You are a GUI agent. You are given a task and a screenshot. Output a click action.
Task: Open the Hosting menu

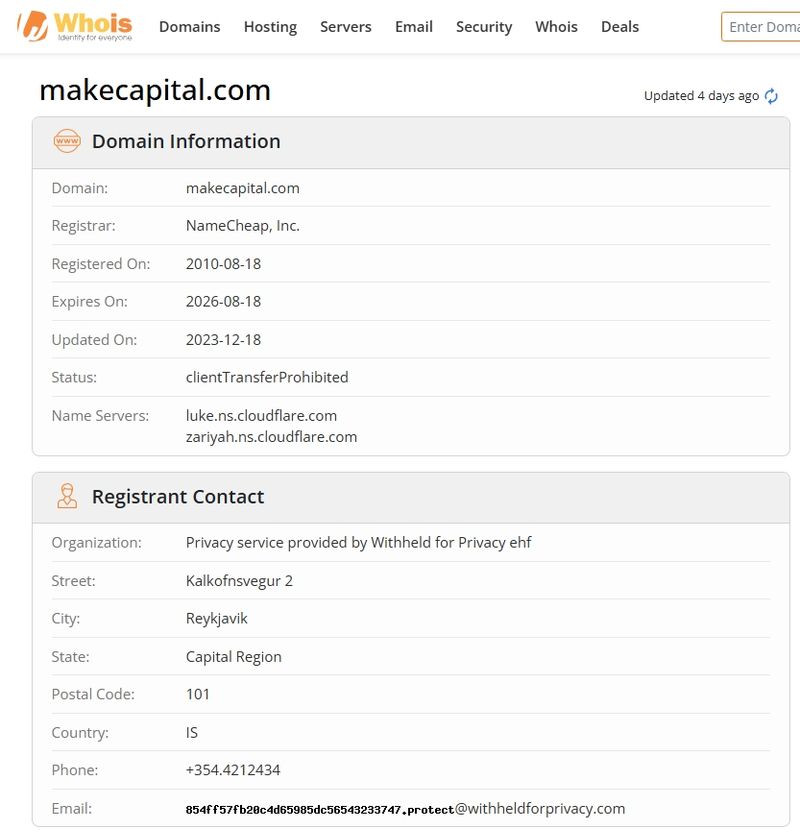click(270, 27)
